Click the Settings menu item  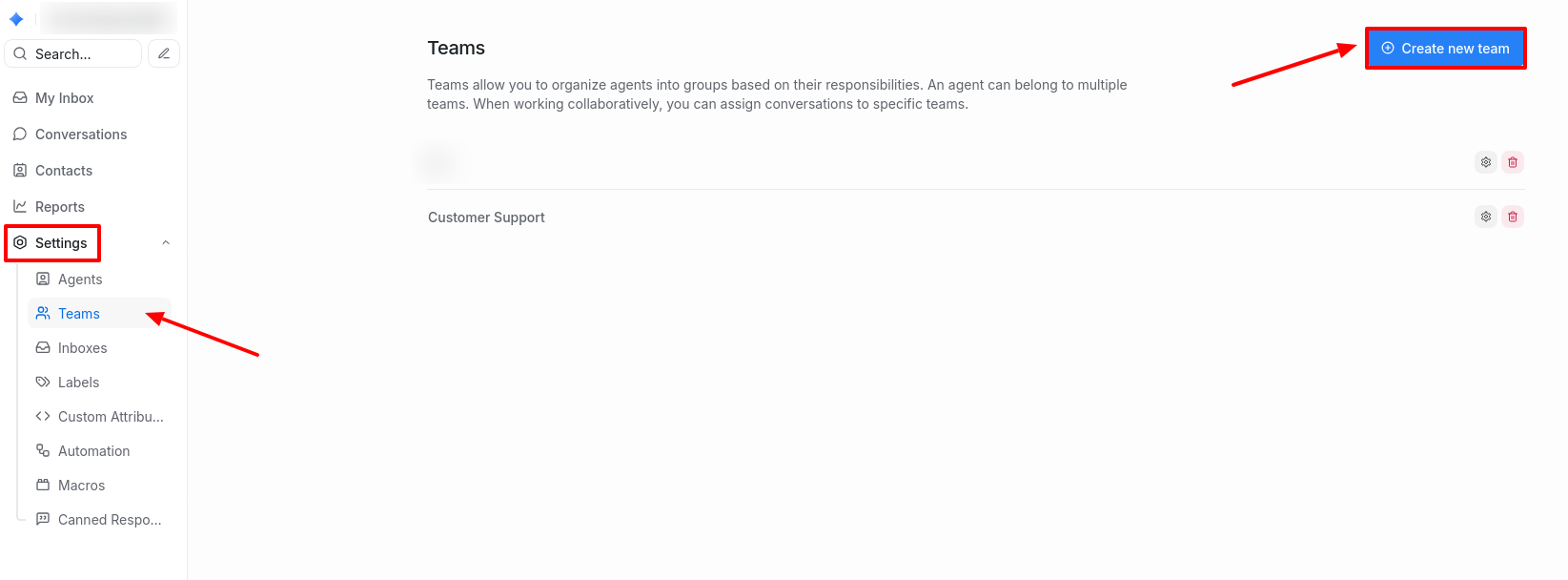tap(60, 243)
